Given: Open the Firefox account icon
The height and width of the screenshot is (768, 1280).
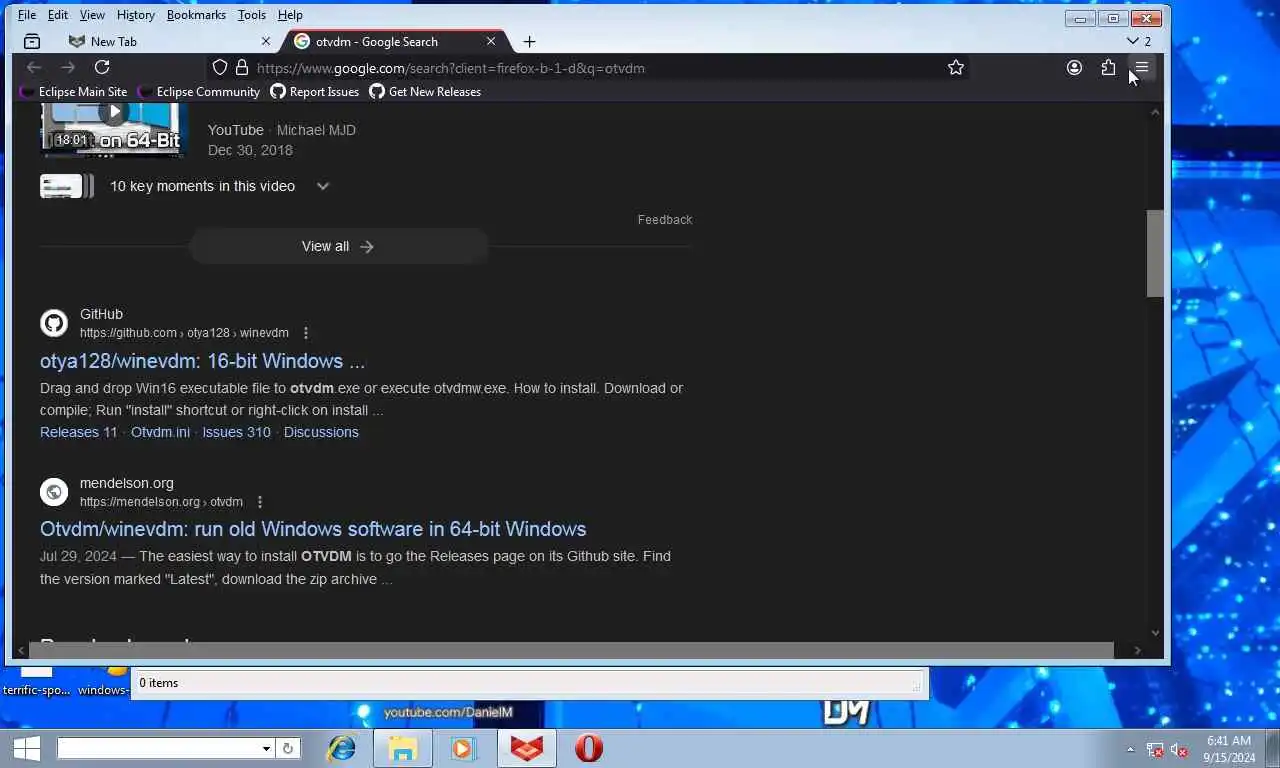Looking at the screenshot, I should [1074, 68].
